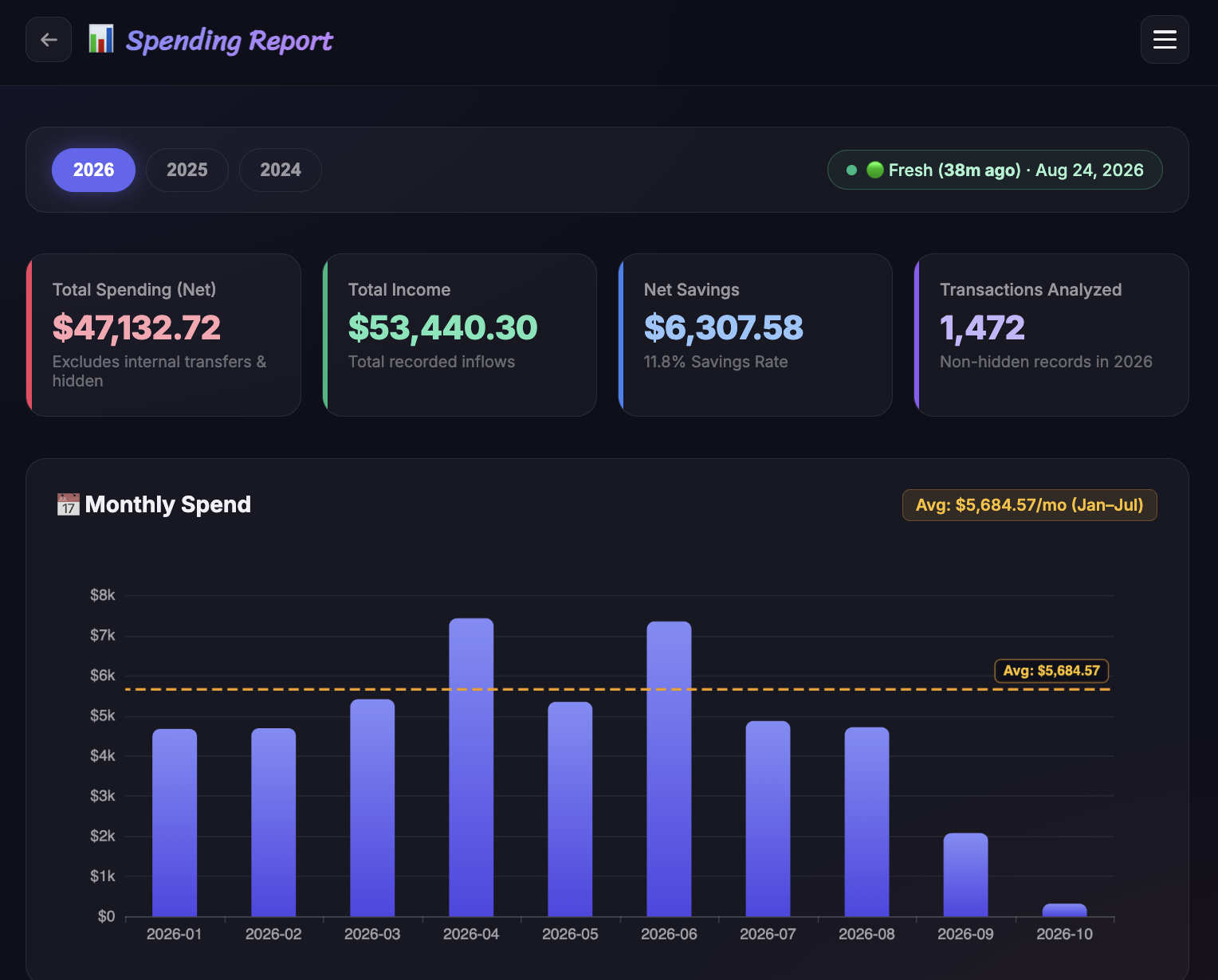Select the 2026 year tab
1218x980 pixels.
[93, 170]
